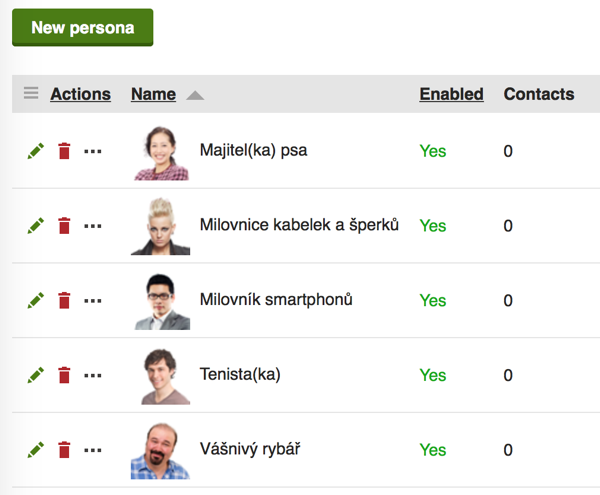
Task: Click the Tenista(ka) persona photo
Action: pyautogui.click(x=160, y=375)
